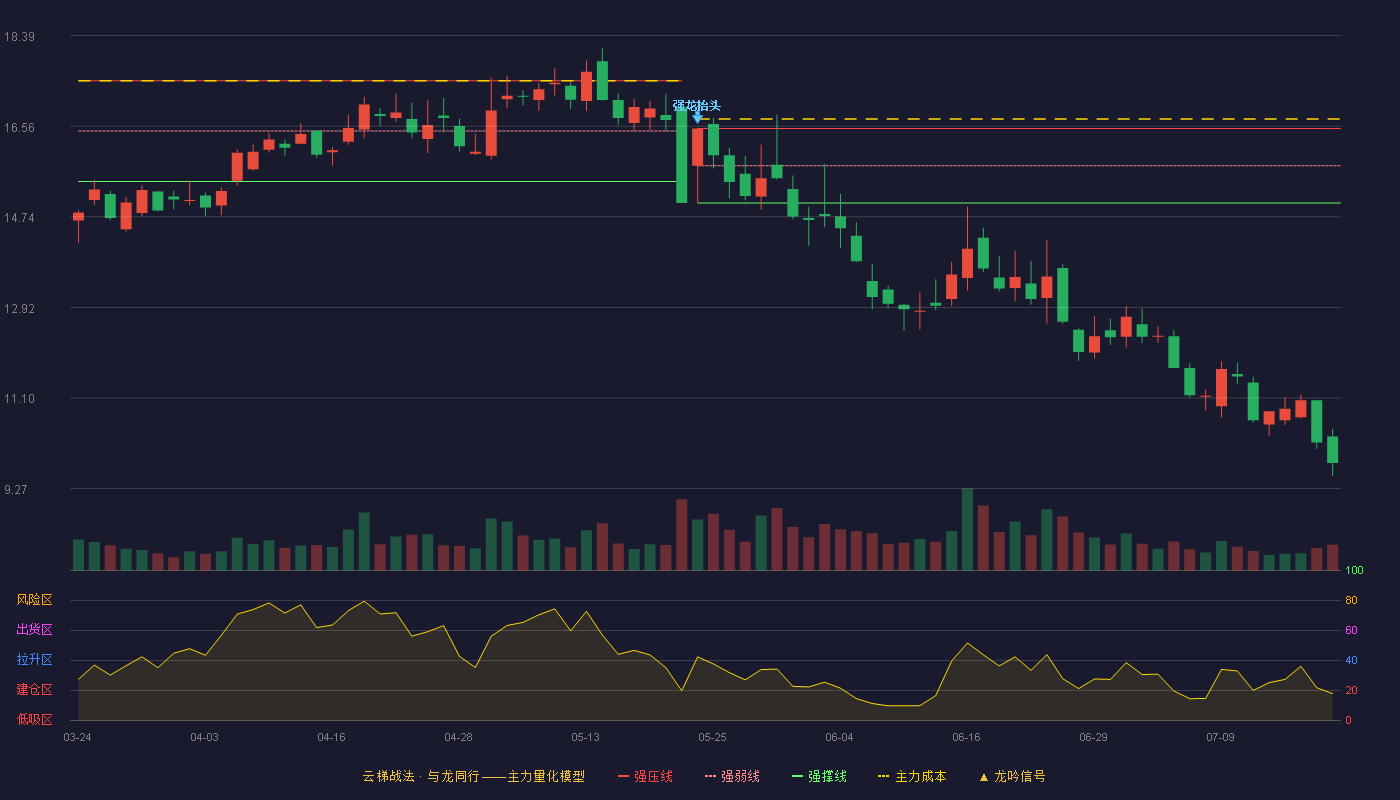Click the 龙吟信号 triangle legend icon
This screenshot has width=1400, height=800.
tap(983, 776)
